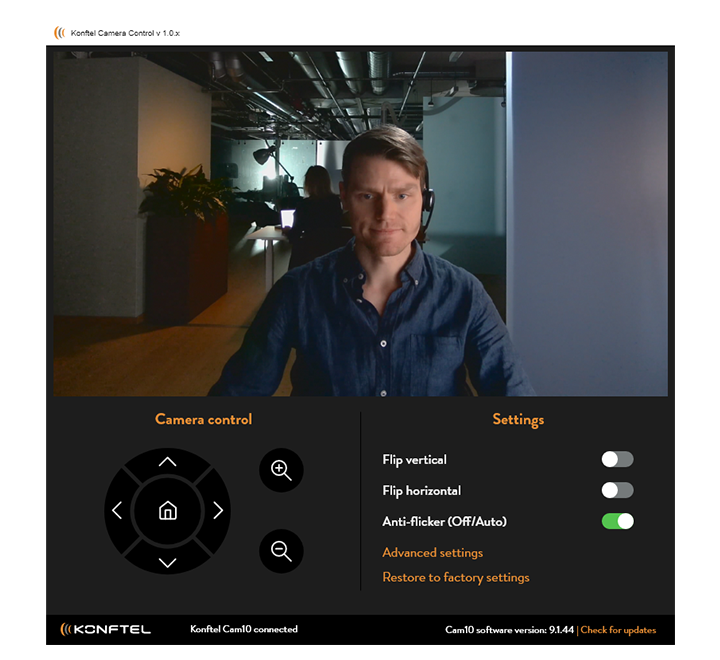720x660 pixels.
Task: Click the live camera video preview
Action: click(x=360, y=223)
